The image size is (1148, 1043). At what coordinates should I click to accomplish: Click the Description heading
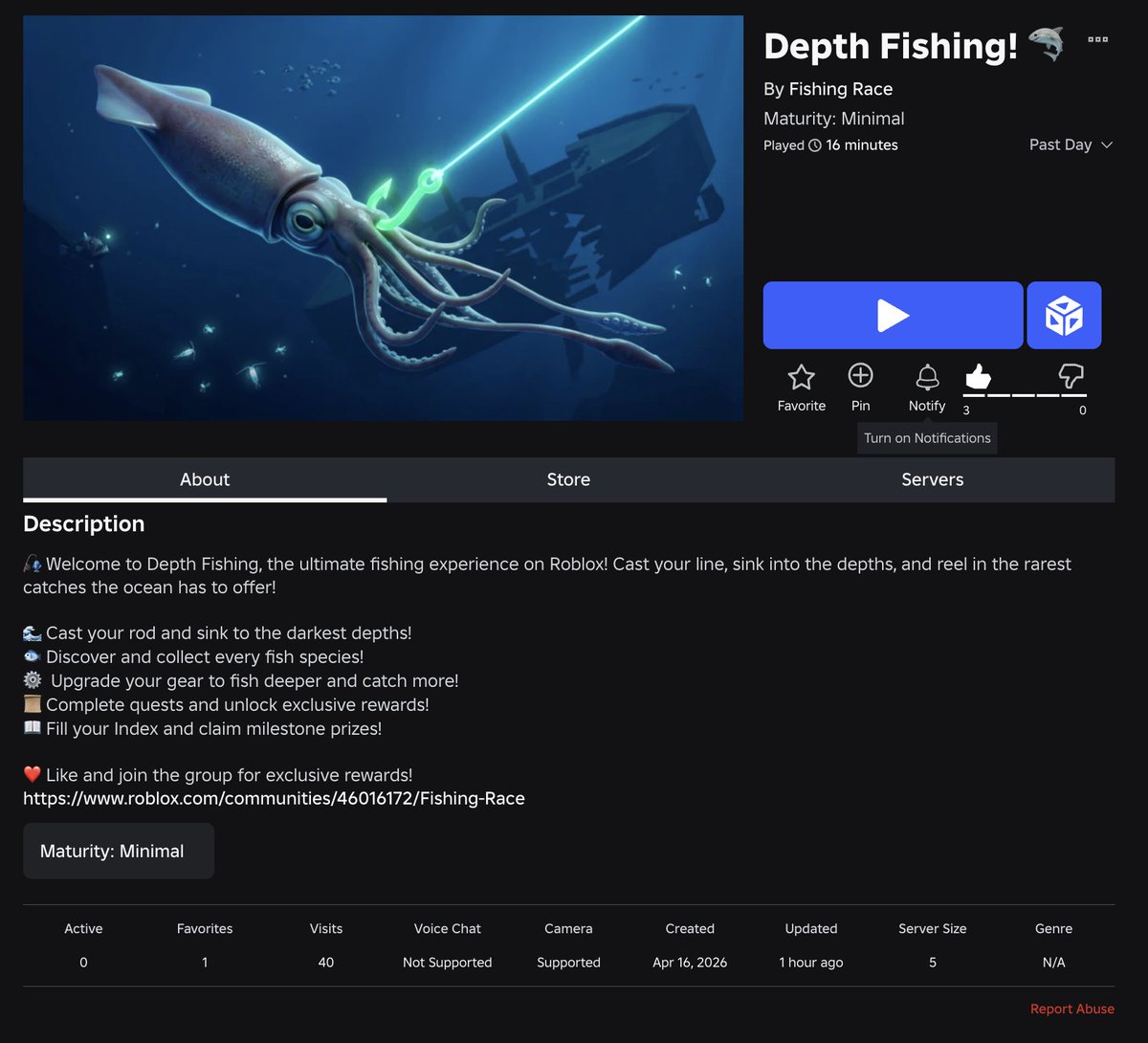pyautogui.click(x=84, y=523)
